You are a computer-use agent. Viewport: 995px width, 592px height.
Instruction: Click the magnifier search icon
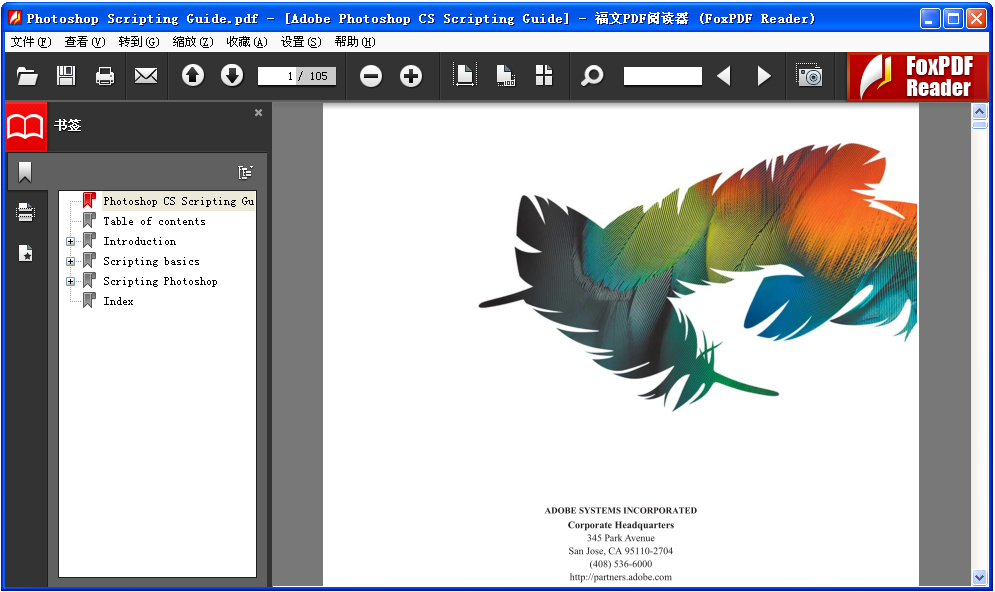592,76
